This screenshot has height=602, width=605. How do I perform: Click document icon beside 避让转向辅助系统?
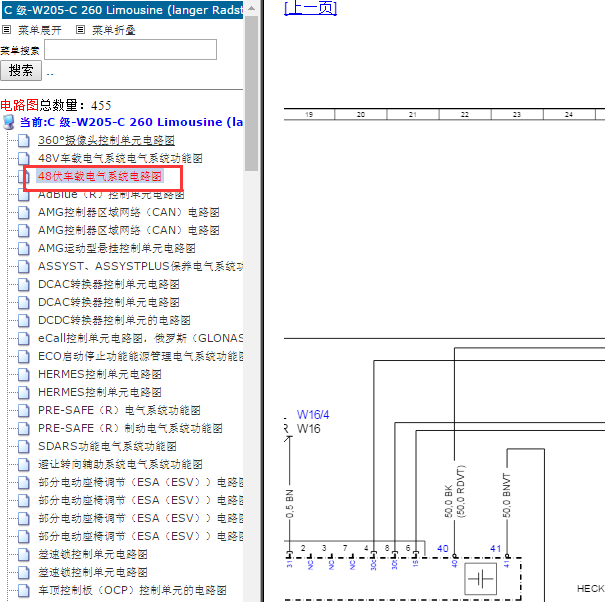click(x=24, y=465)
